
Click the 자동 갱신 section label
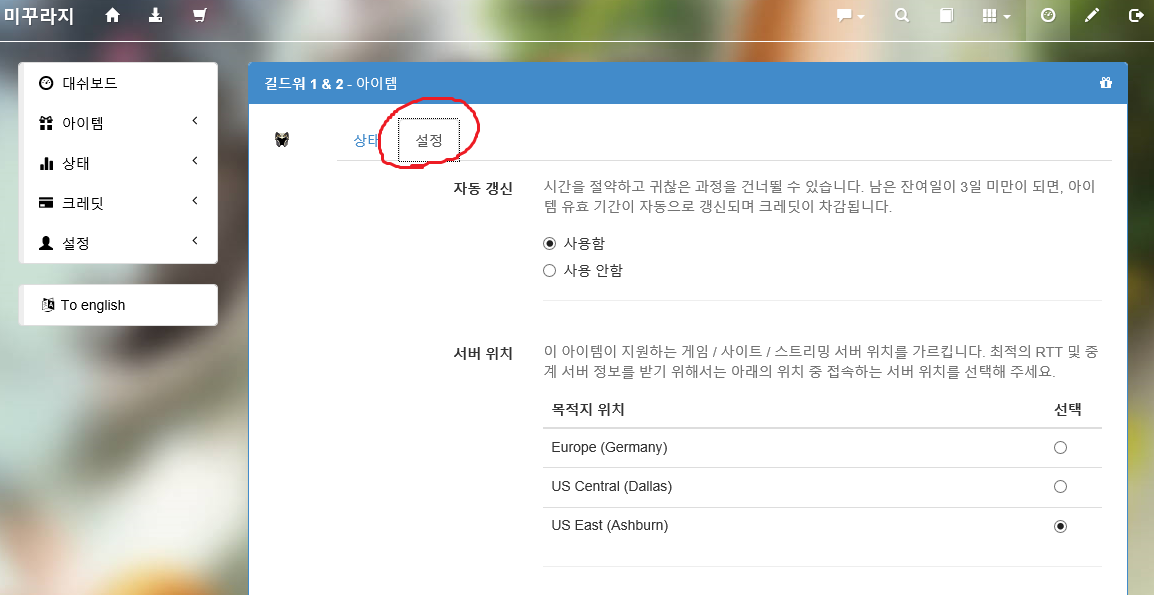483,188
